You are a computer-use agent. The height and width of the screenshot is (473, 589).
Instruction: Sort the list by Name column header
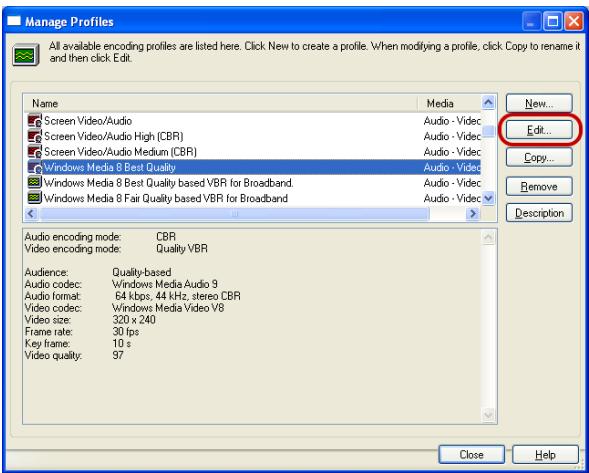pyautogui.click(x=221, y=103)
